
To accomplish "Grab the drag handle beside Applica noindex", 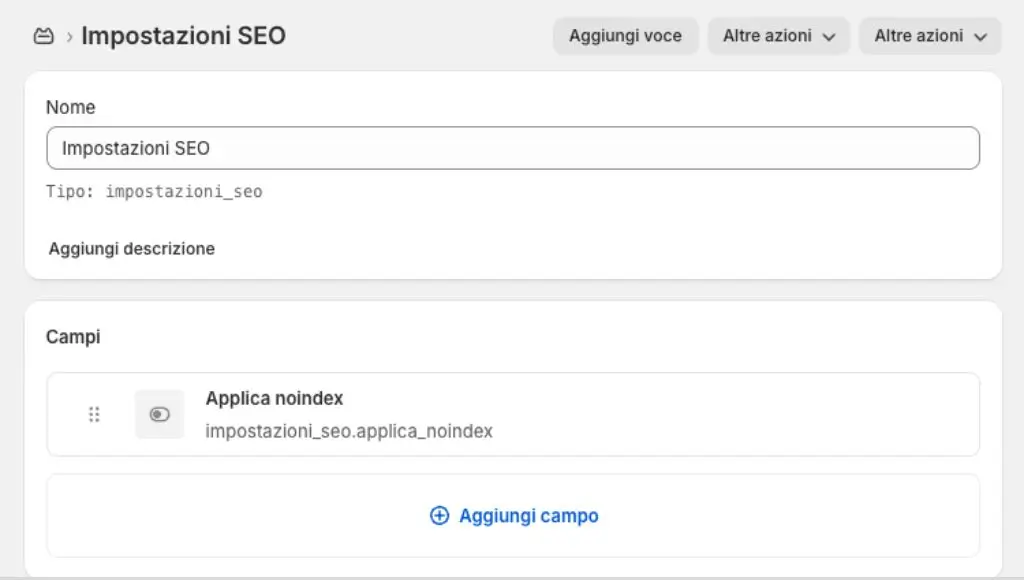I will coord(94,413).
